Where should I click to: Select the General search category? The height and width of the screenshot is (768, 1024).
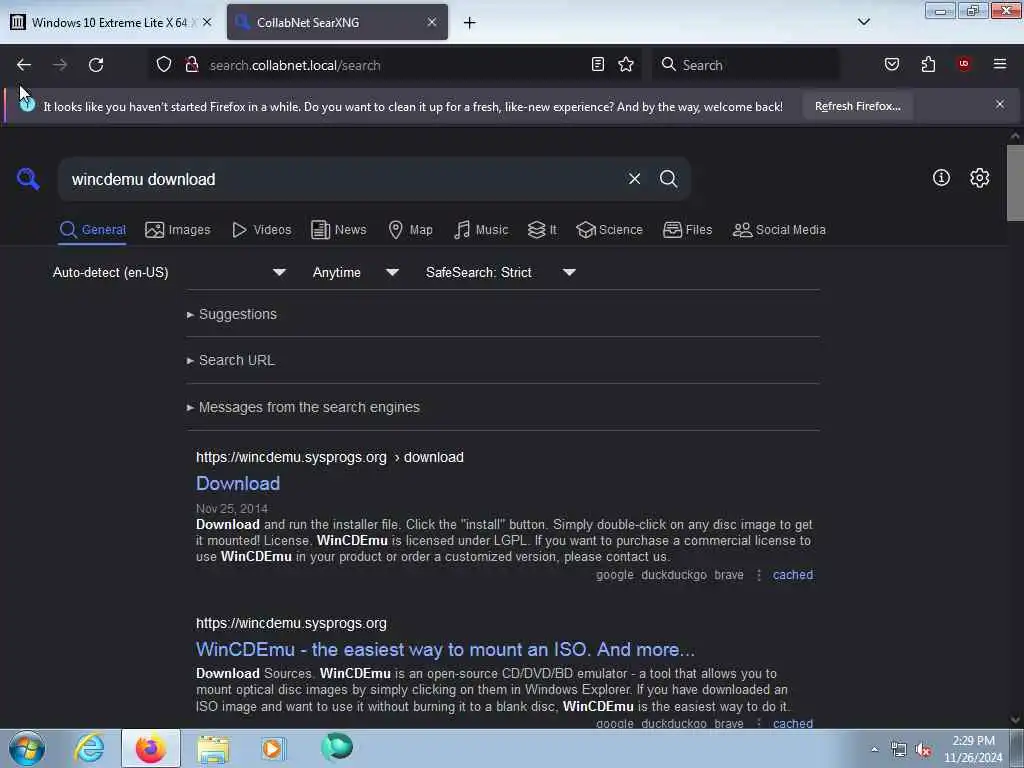tap(92, 230)
